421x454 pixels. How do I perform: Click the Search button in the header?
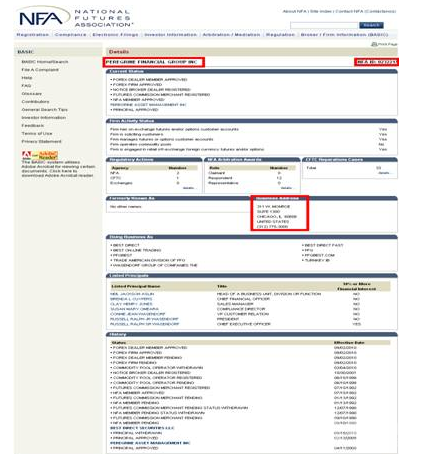pos(371,25)
